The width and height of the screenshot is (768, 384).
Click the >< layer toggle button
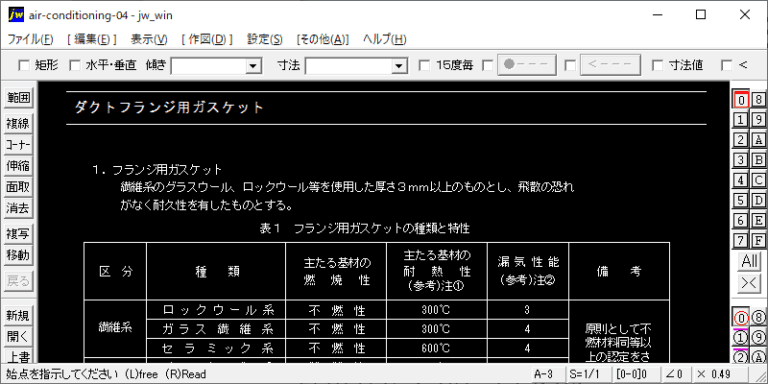pos(749,284)
